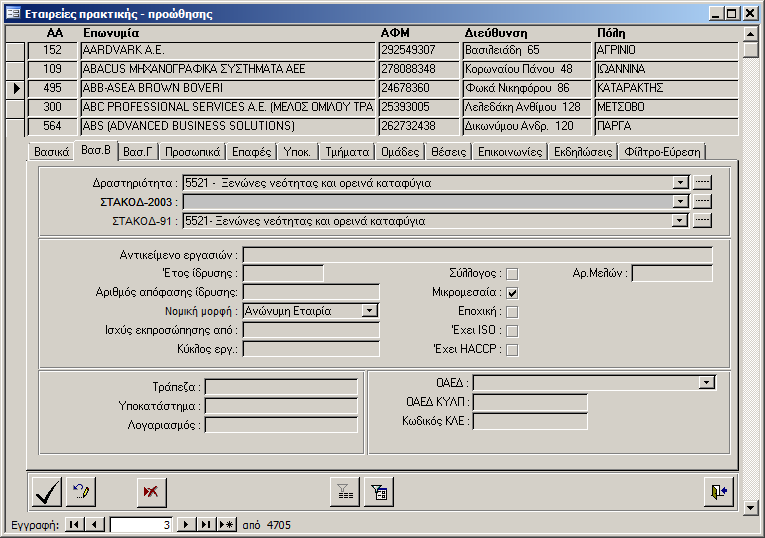
Task: Open the Φίλτρο-Εύρεση tab
Action: click(x=664, y=152)
